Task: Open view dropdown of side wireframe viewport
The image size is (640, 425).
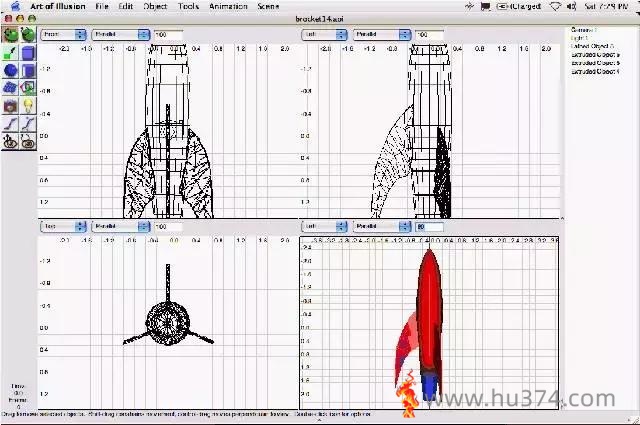Action: pos(324,35)
